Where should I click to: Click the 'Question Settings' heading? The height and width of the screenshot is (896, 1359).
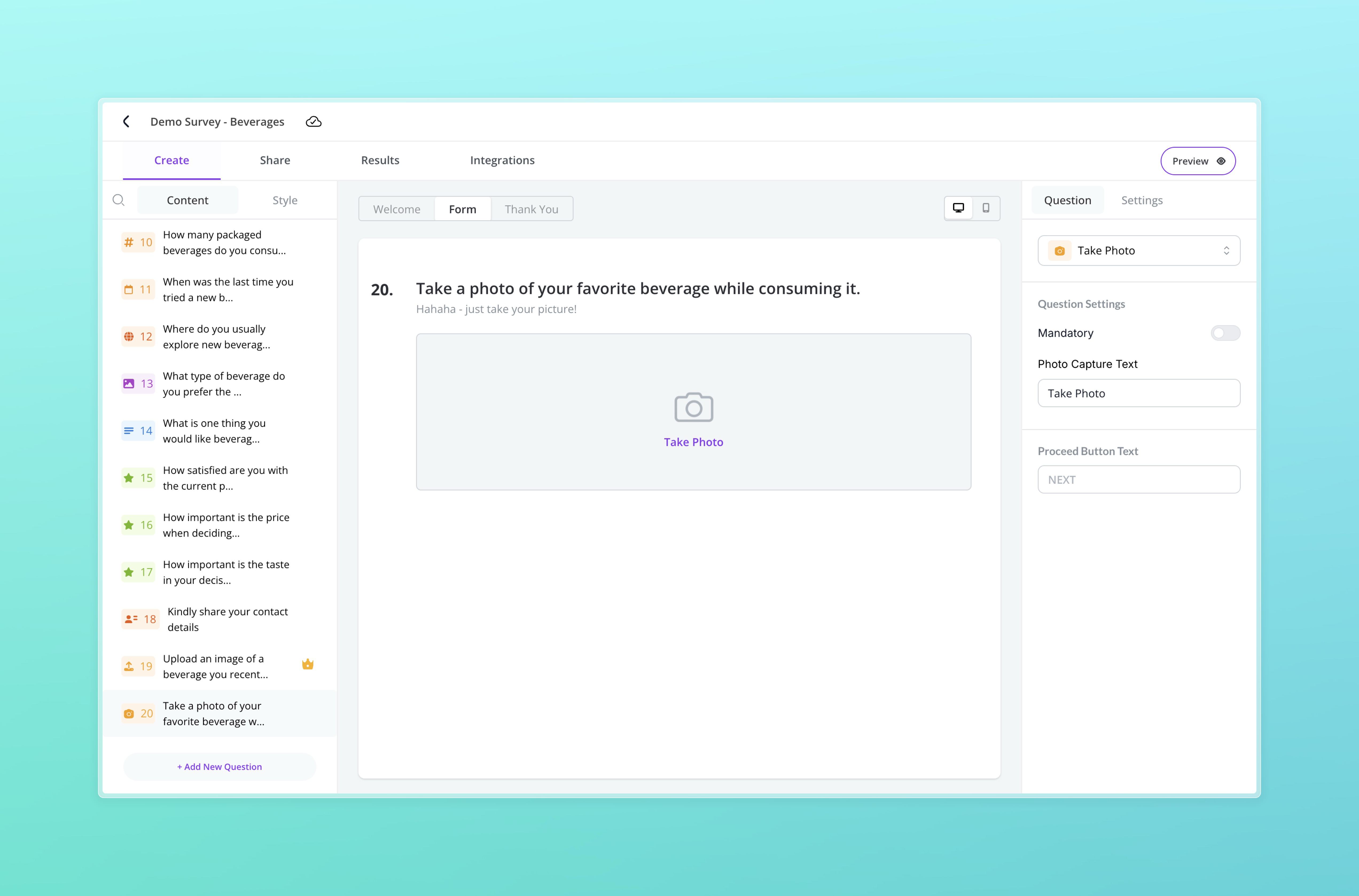[x=1081, y=304]
